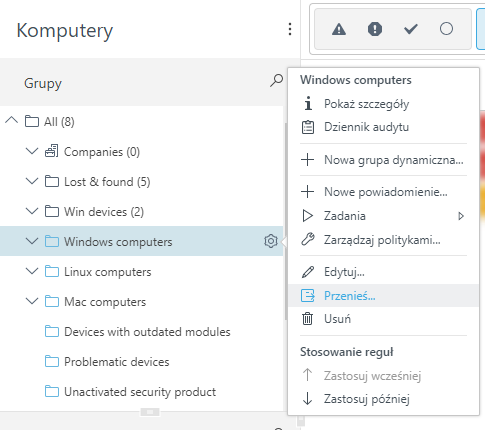
Task: Click the Companies building icon
Action: (x=52, y=151)
